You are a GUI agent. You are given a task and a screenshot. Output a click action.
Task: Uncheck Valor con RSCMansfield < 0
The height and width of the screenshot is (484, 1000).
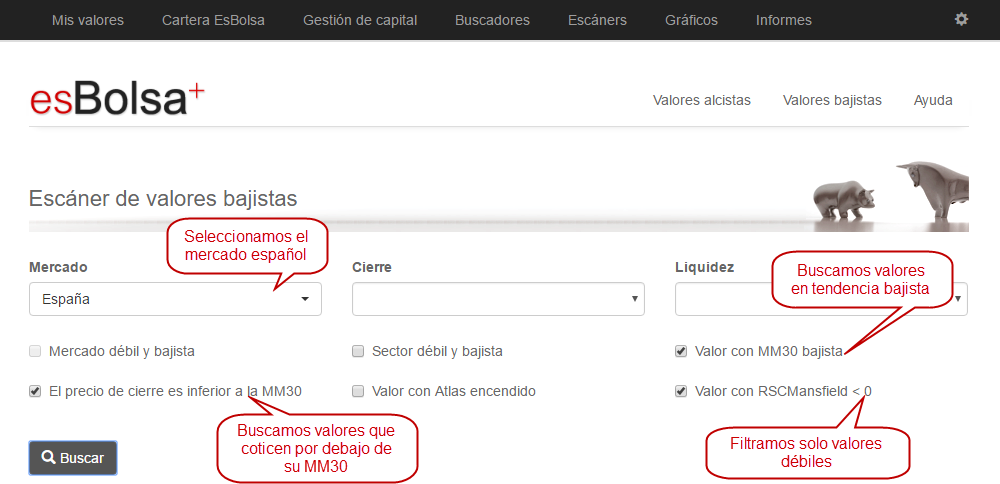(681, 391)
